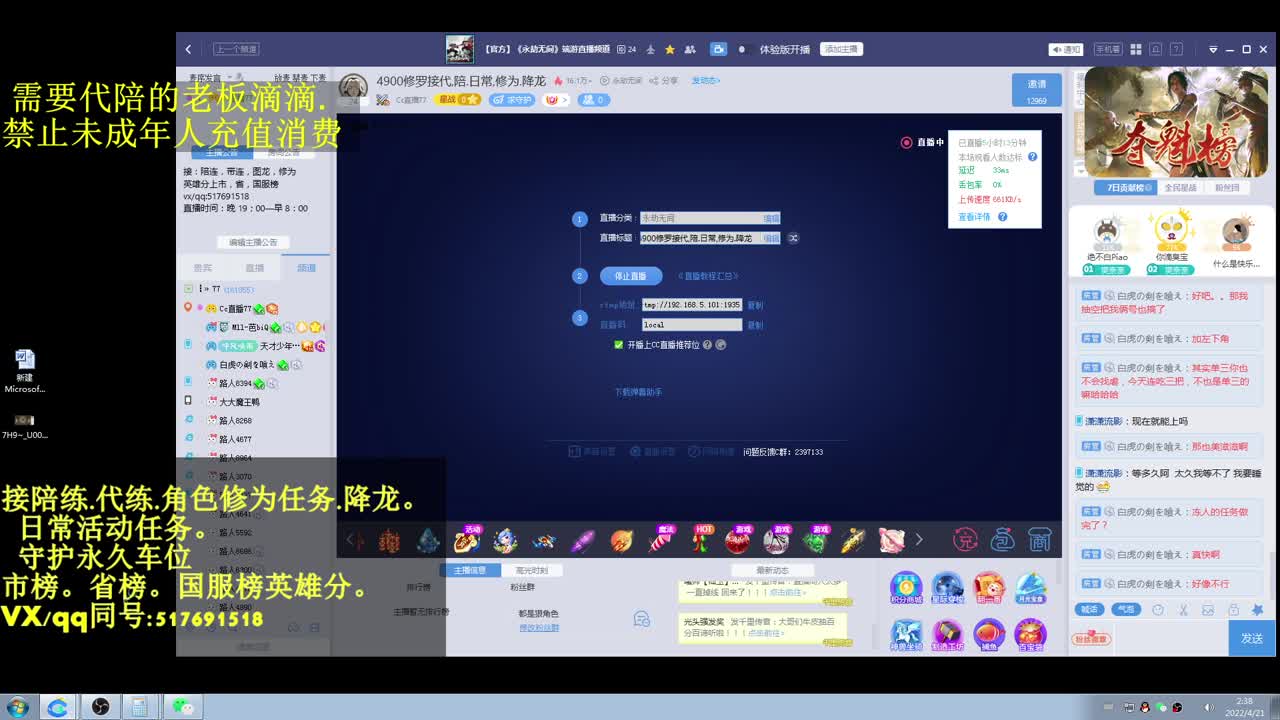The width and height of the screenshot is (1280, 720).
Task: Toggle 开播上CC直播推荐位 checkbox
Action: (x=619, y=345)
